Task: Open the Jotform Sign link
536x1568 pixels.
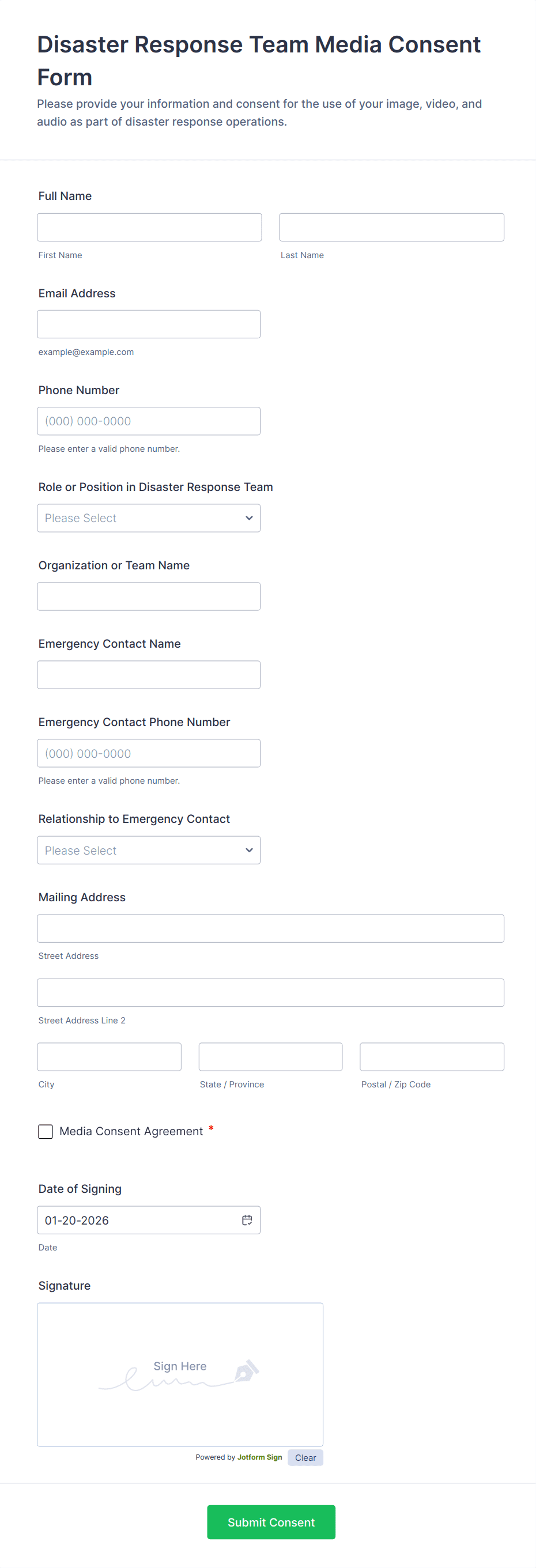Action: [259, 1457]
